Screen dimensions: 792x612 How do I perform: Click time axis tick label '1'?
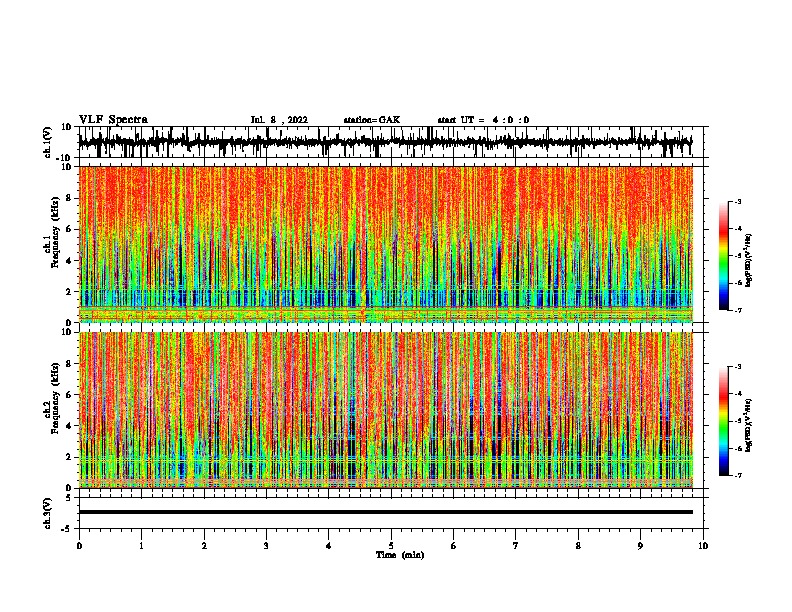point(141,546)
